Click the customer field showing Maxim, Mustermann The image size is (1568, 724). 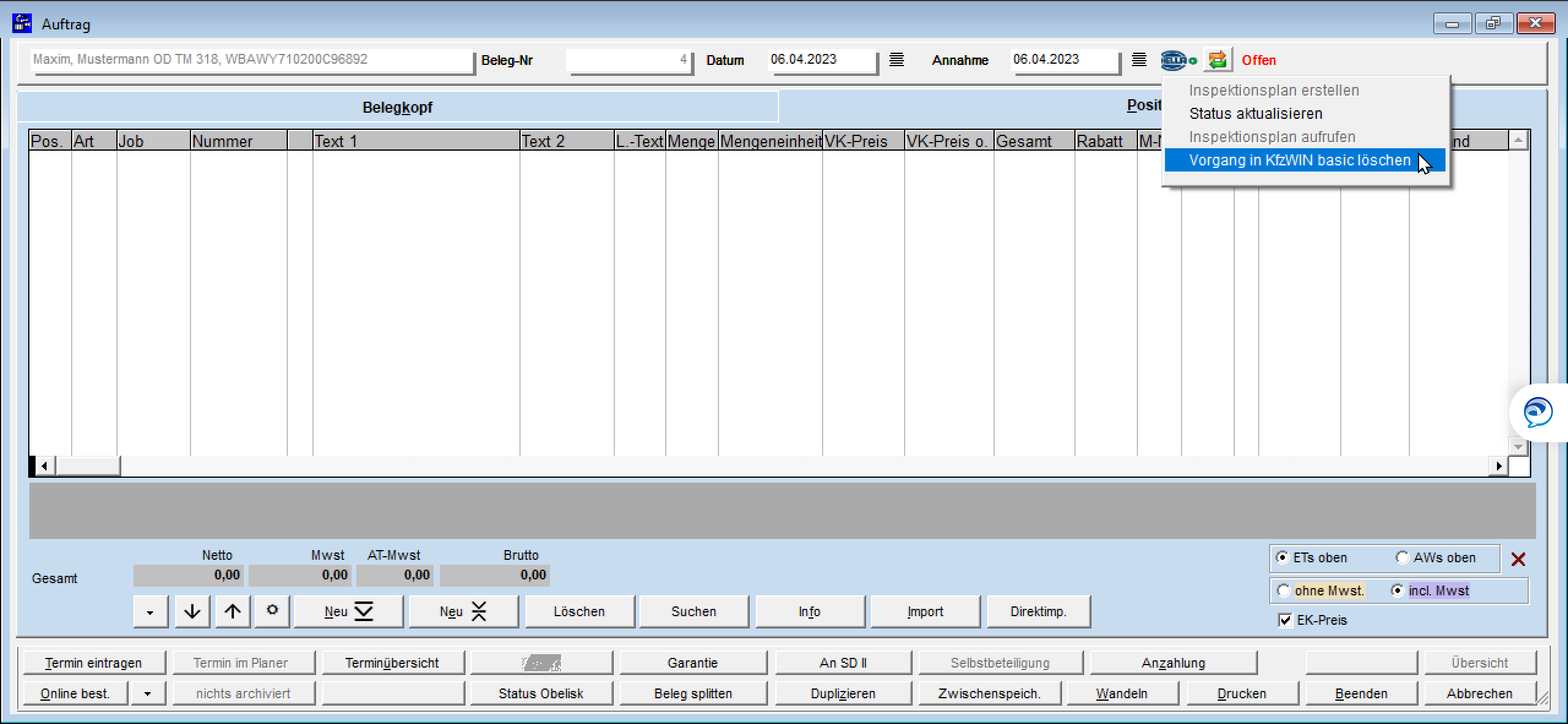(x=251, y=60)
